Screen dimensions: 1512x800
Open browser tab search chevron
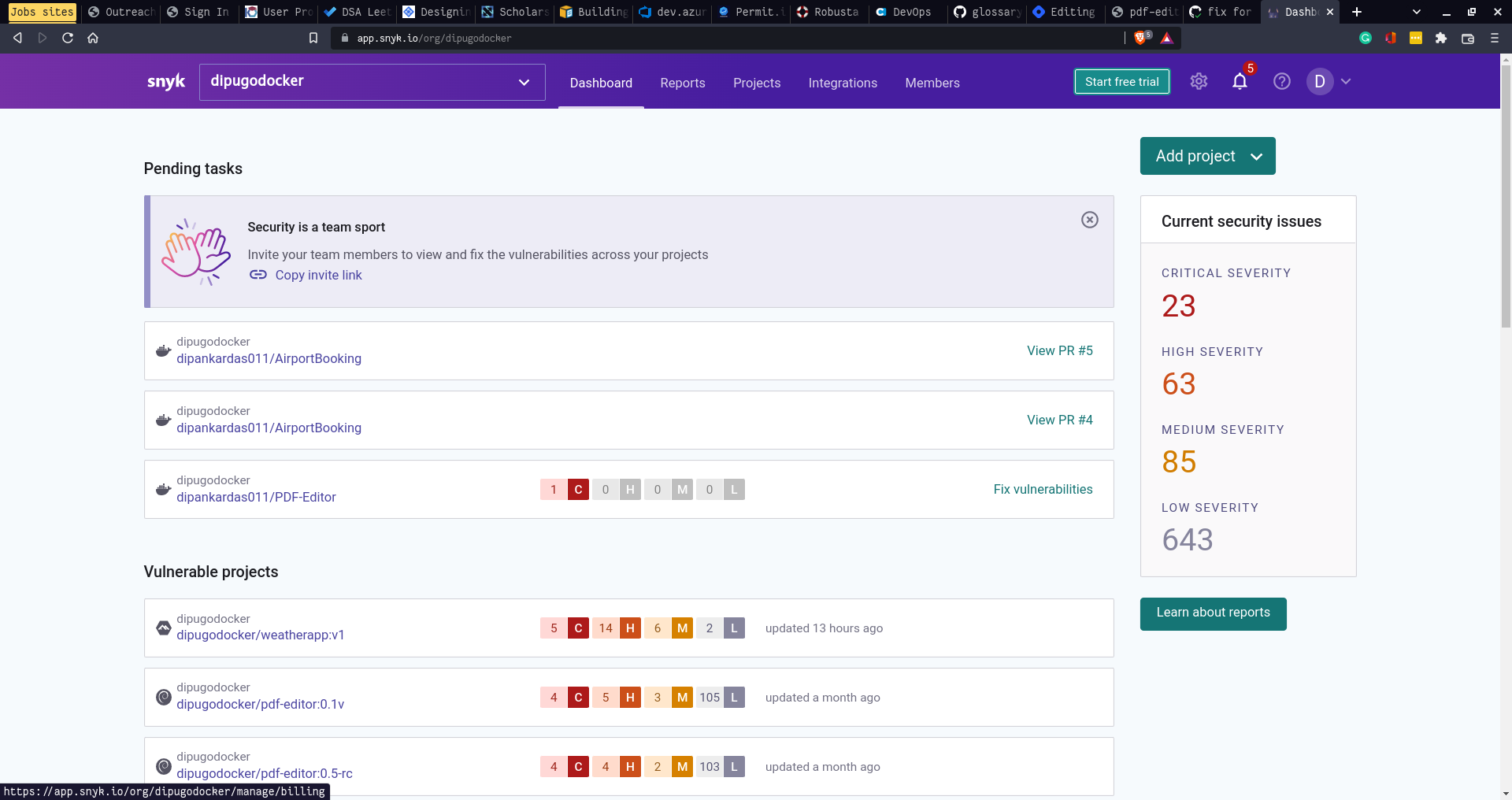[x=1416, y=12]
